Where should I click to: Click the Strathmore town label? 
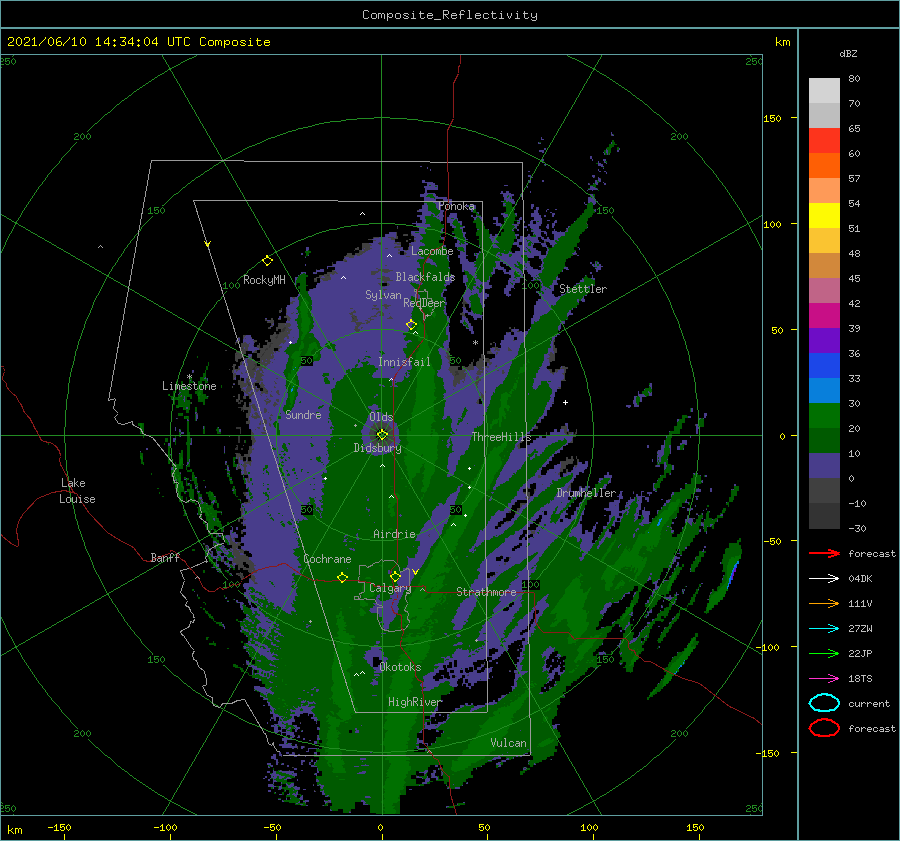pos(486,592)
